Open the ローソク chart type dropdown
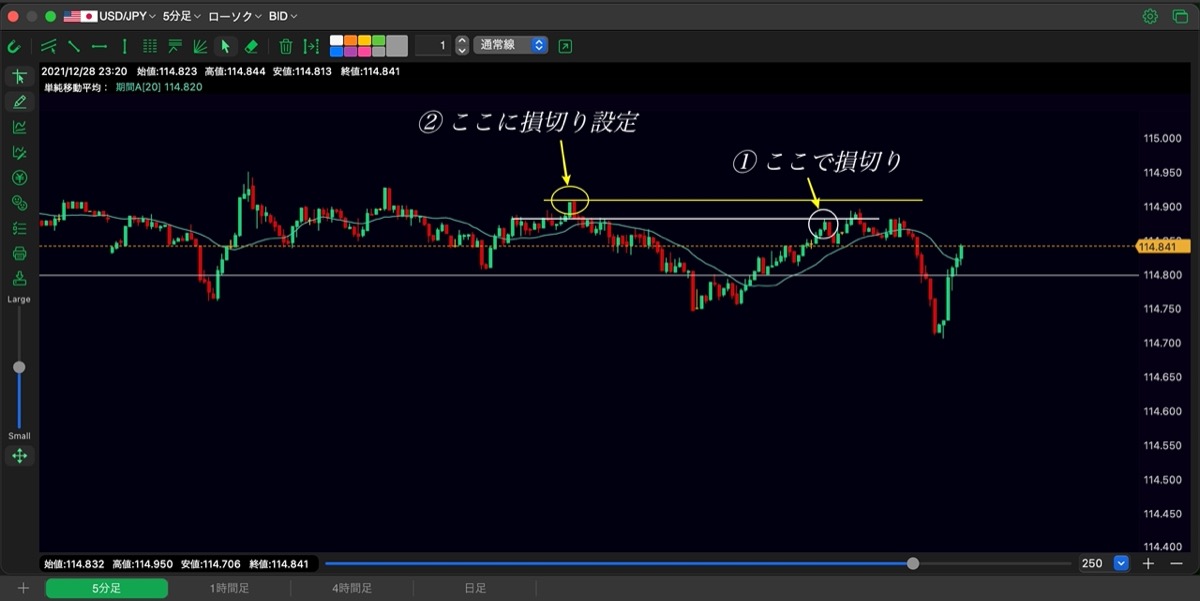The height and width of the screenshot is (601, 1200). [x=235, y=16]
